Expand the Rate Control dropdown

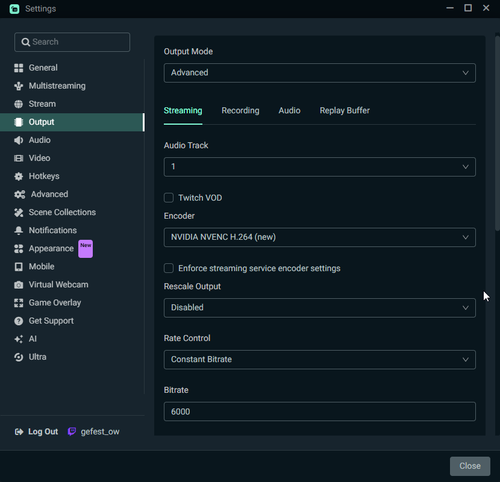pyautogui.click(x=320, y=359)
